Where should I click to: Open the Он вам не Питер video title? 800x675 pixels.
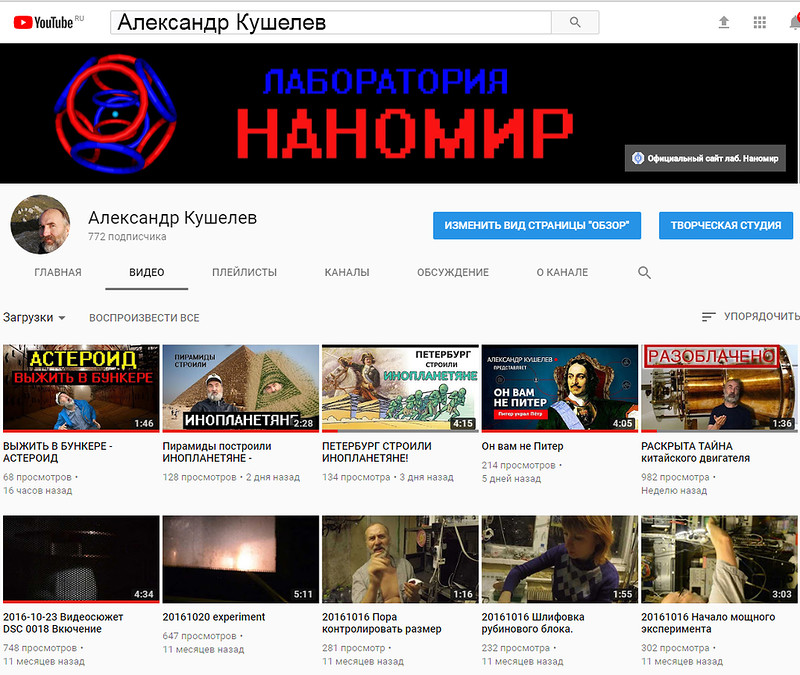click(522, 446)
